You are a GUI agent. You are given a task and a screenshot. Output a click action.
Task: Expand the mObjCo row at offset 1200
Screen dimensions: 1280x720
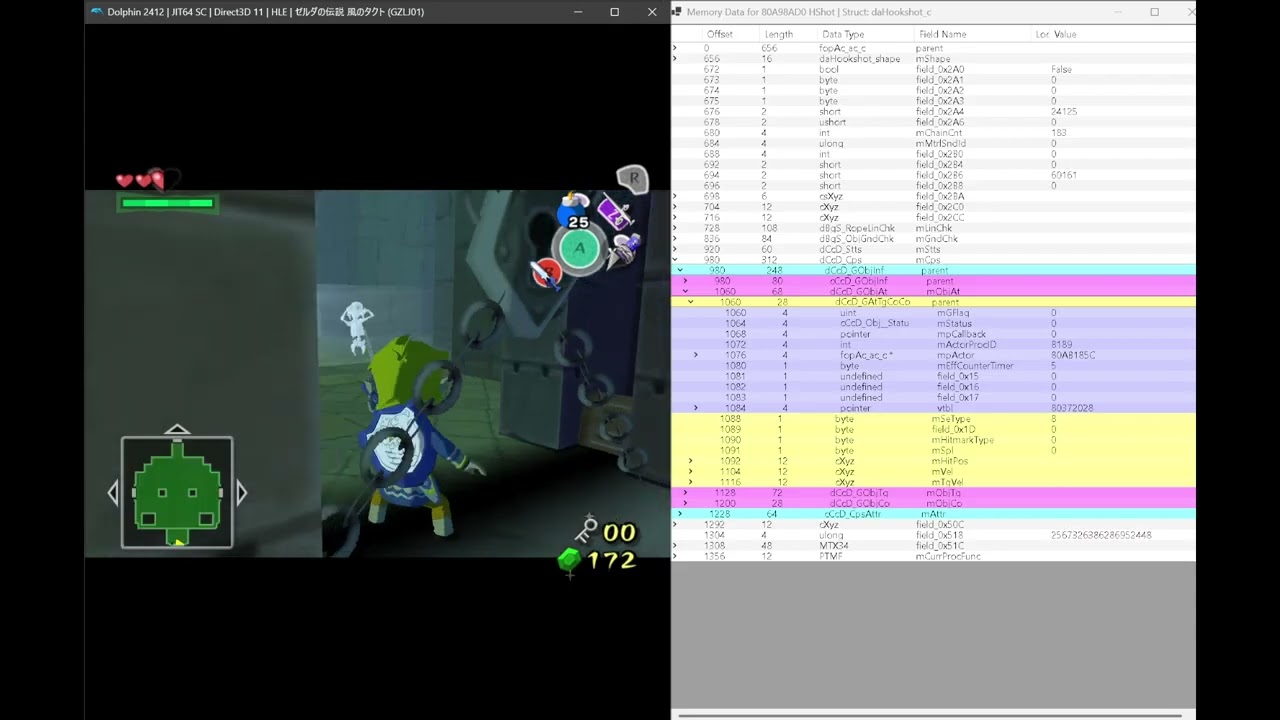click(x=686, y=503)
